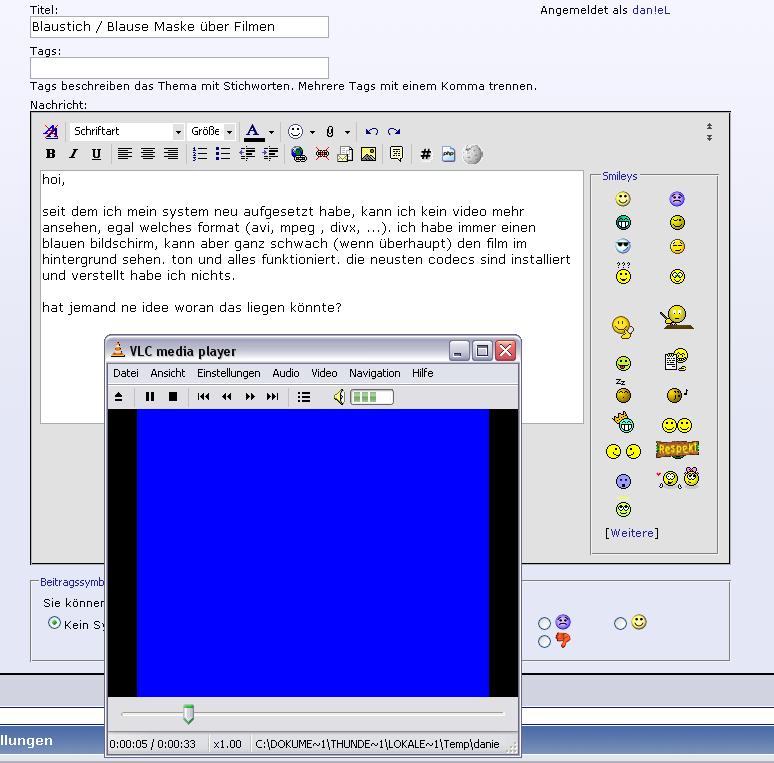Rewind playback slower in VLC

pos(227,397)
